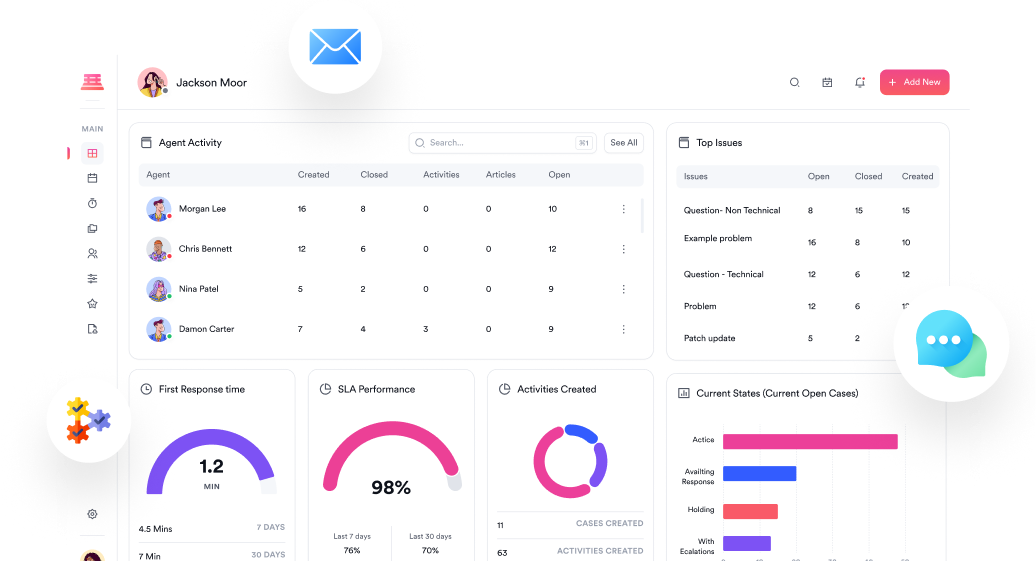The width and height of the screenshot is (1036, 561).
Task: Click the sliders filter icon in sidebar
Action: point(92,279)
